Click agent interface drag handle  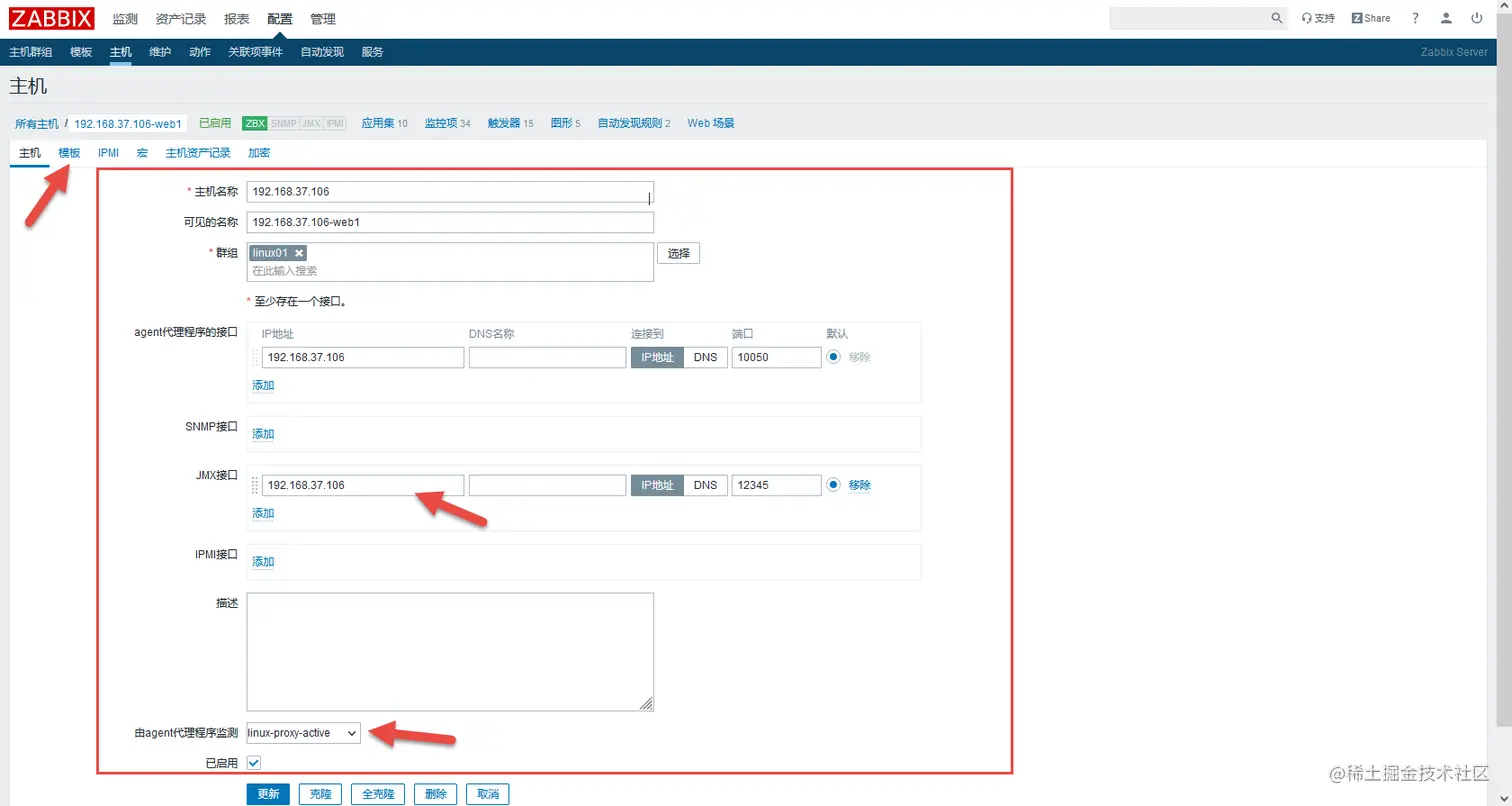pyautogui.click(x=254, y=357)
